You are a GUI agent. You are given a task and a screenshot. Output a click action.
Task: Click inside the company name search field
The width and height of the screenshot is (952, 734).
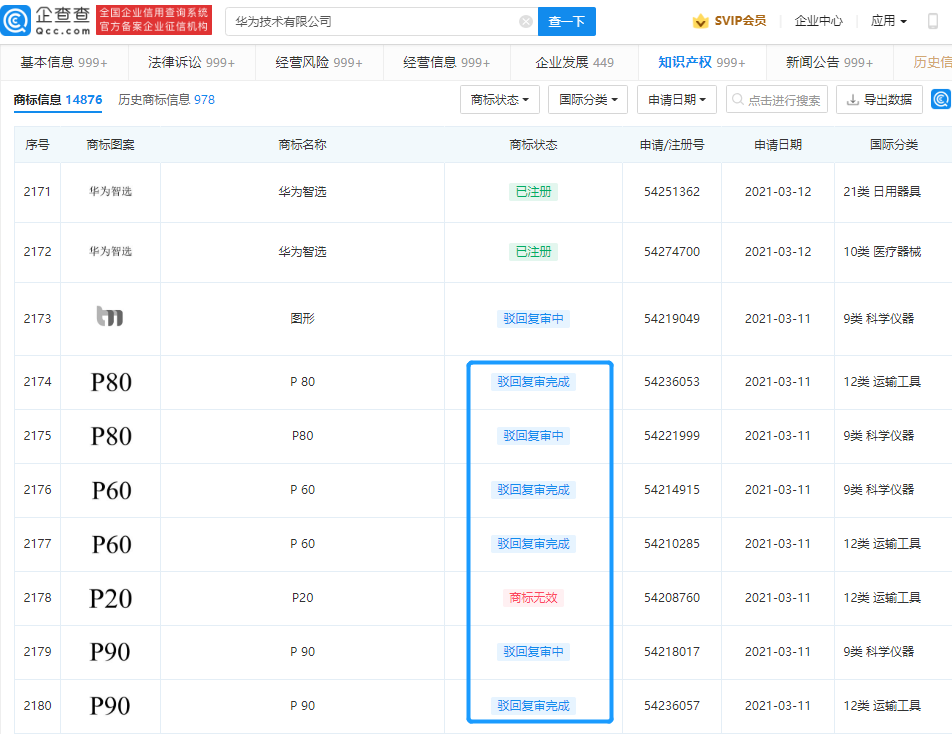tap(380, 21)
